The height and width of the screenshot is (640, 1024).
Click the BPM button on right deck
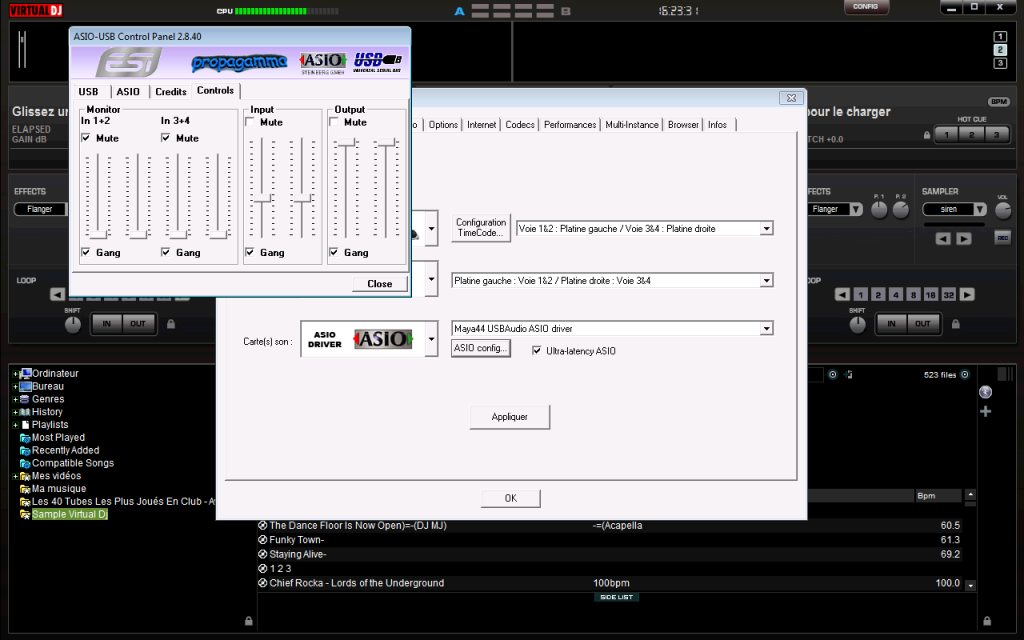998,102
